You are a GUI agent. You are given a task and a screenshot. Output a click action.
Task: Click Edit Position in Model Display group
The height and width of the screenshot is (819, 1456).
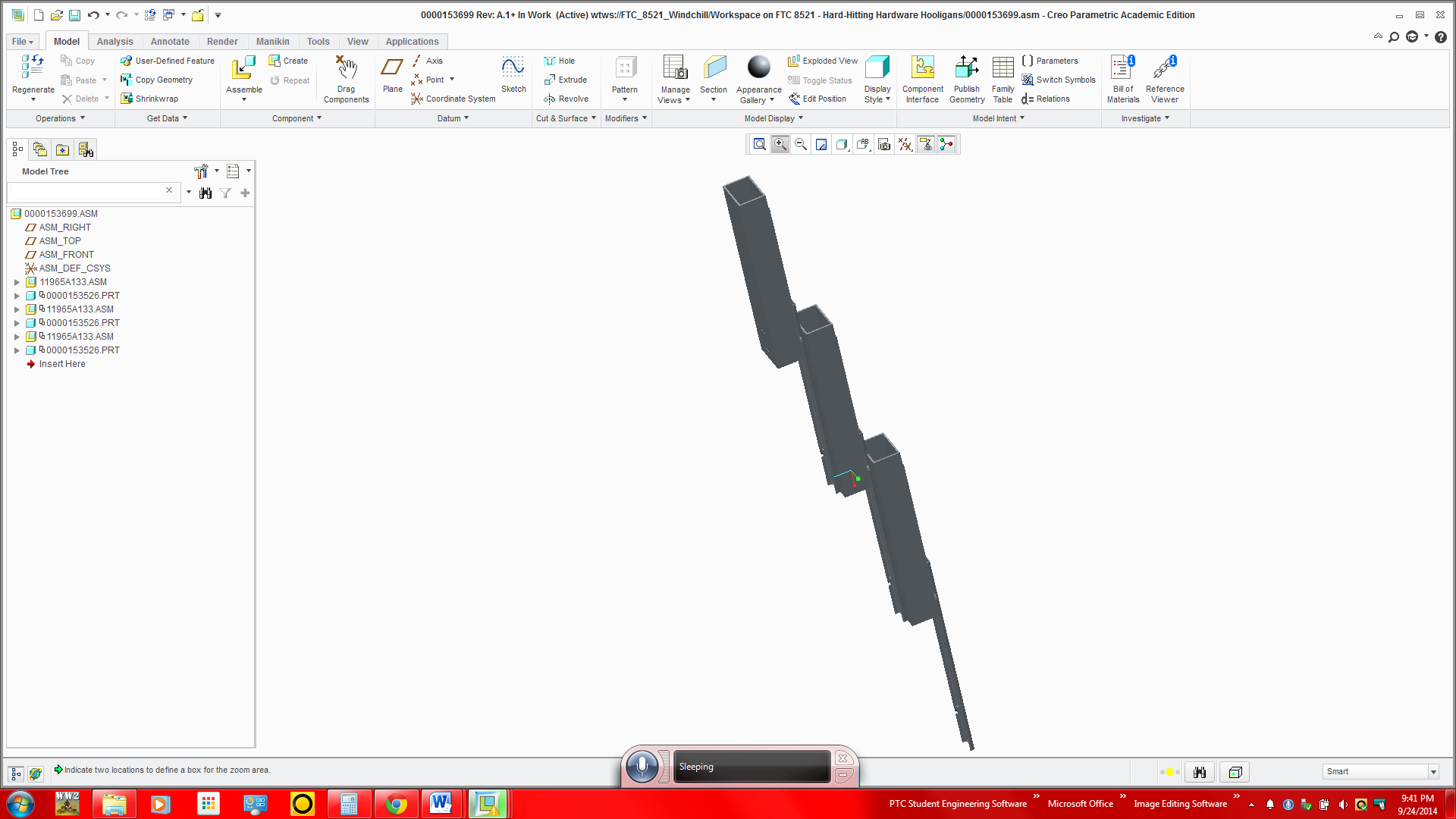click(x=818, y=99)
